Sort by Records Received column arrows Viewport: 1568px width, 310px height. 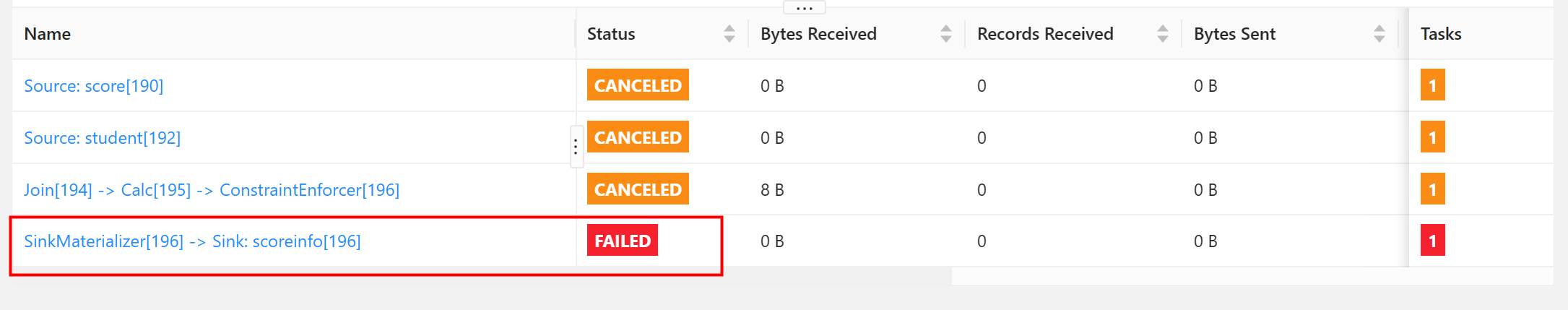point(1162,34)
